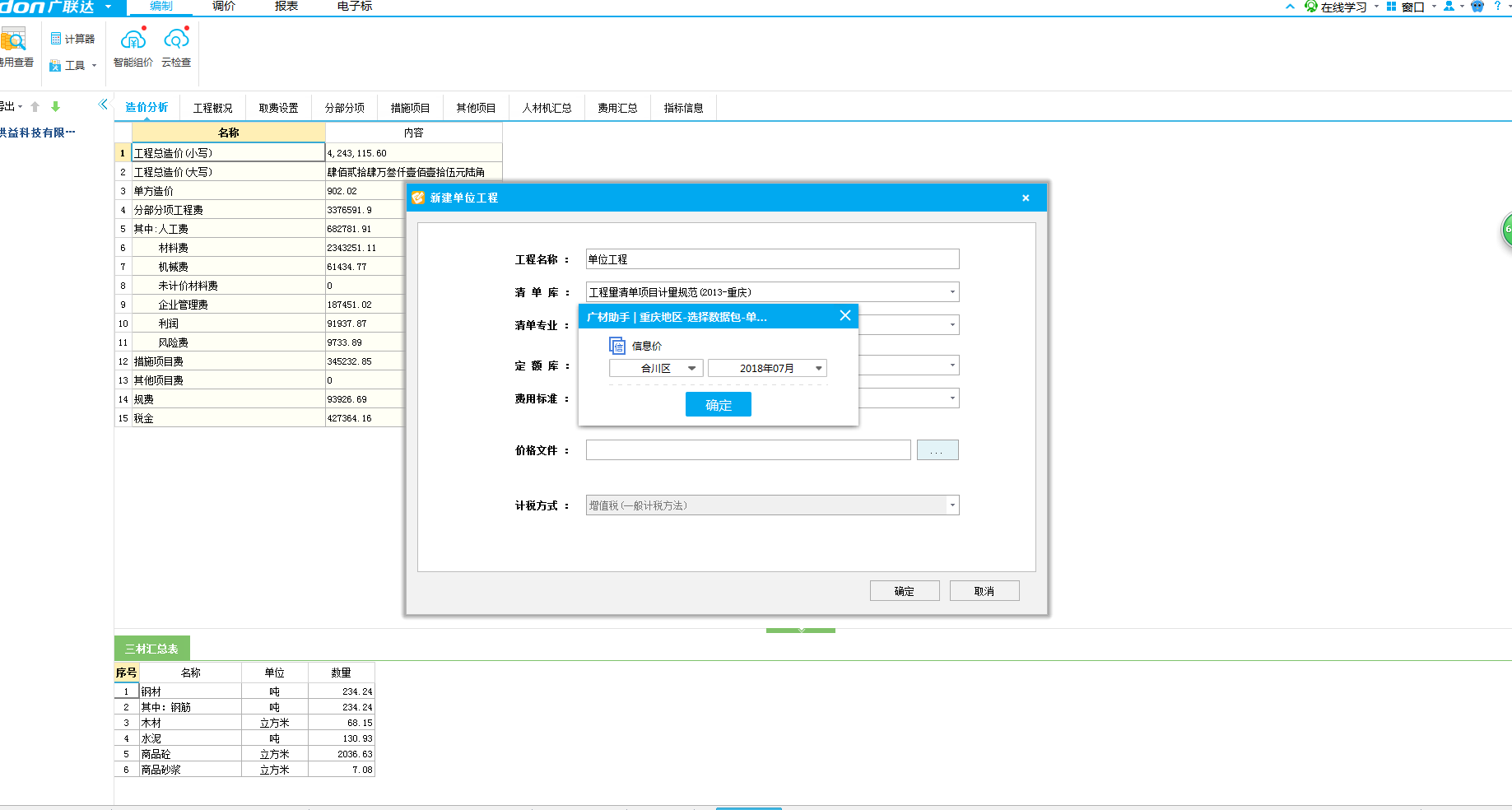1512x810 pixels.
Task: Open the 清单专业 dropdown arrow
Action: click(x=952, y=325)
